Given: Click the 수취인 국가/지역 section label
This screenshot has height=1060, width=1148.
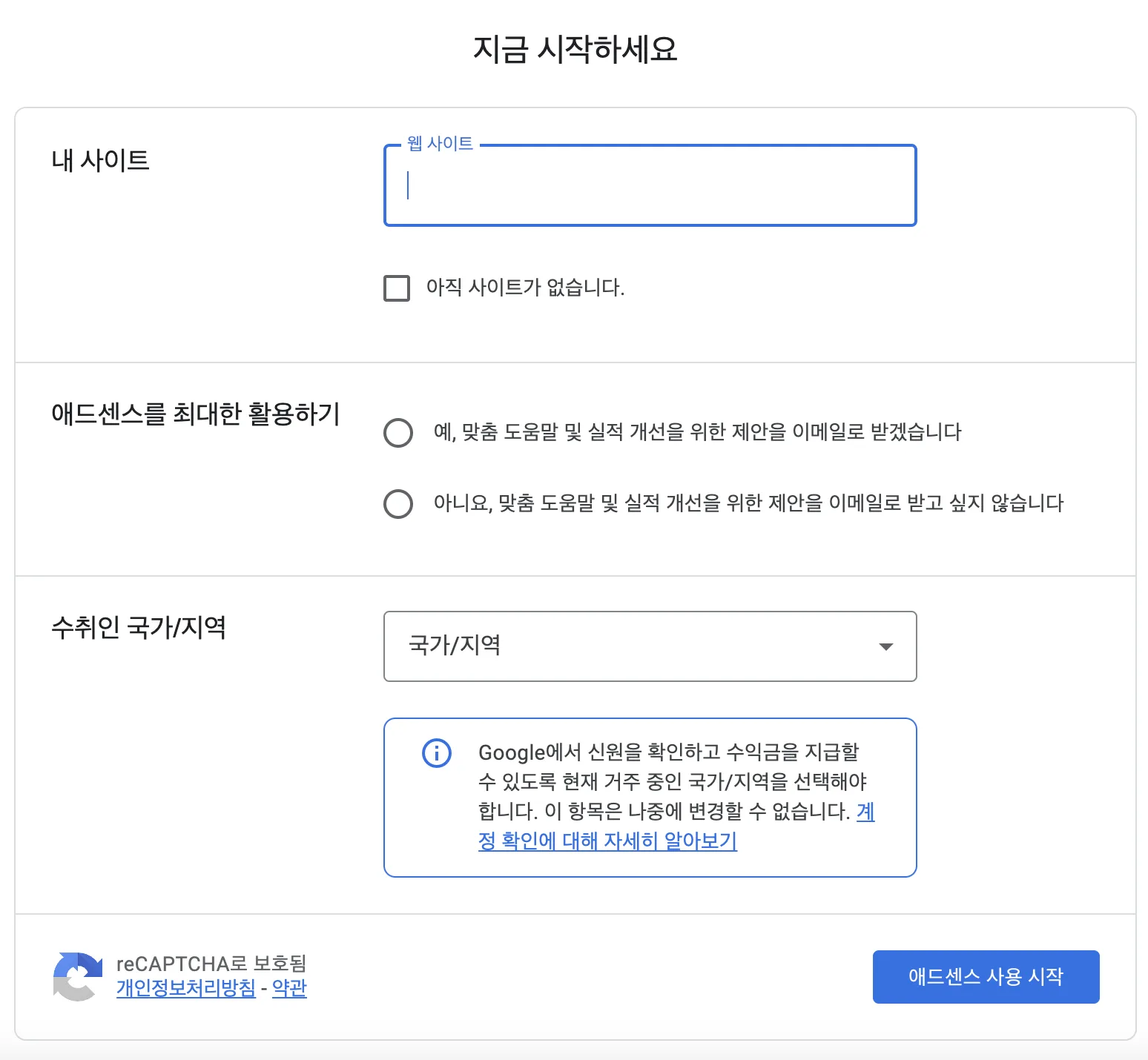Looking at the screenshot, I should [x=139, y=628].
